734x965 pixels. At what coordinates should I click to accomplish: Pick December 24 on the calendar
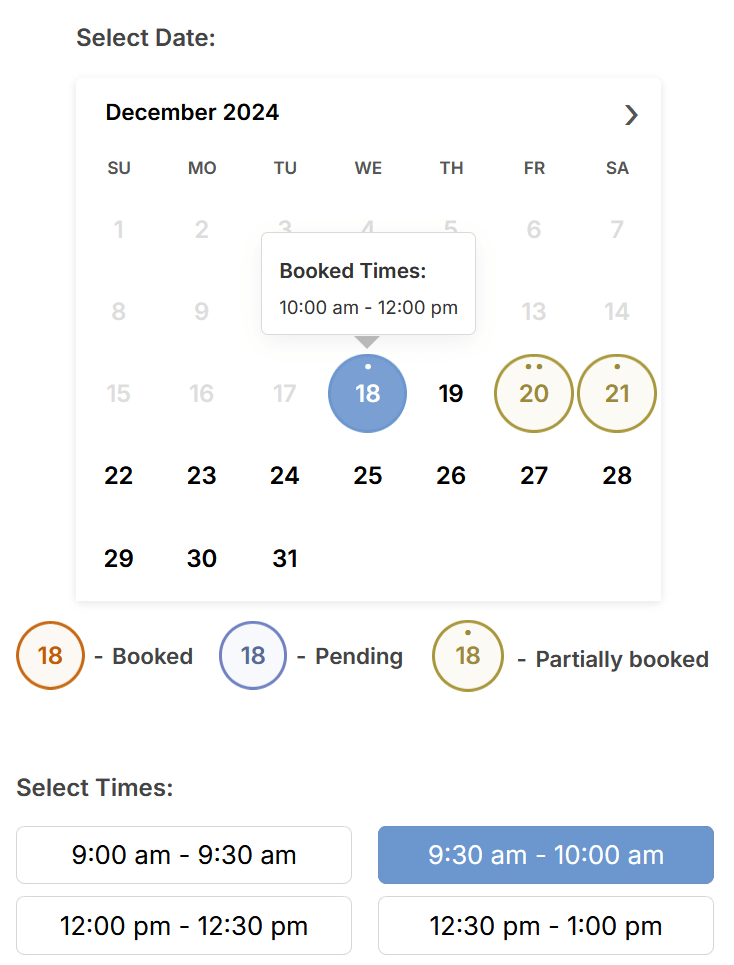tap(285, 476)
